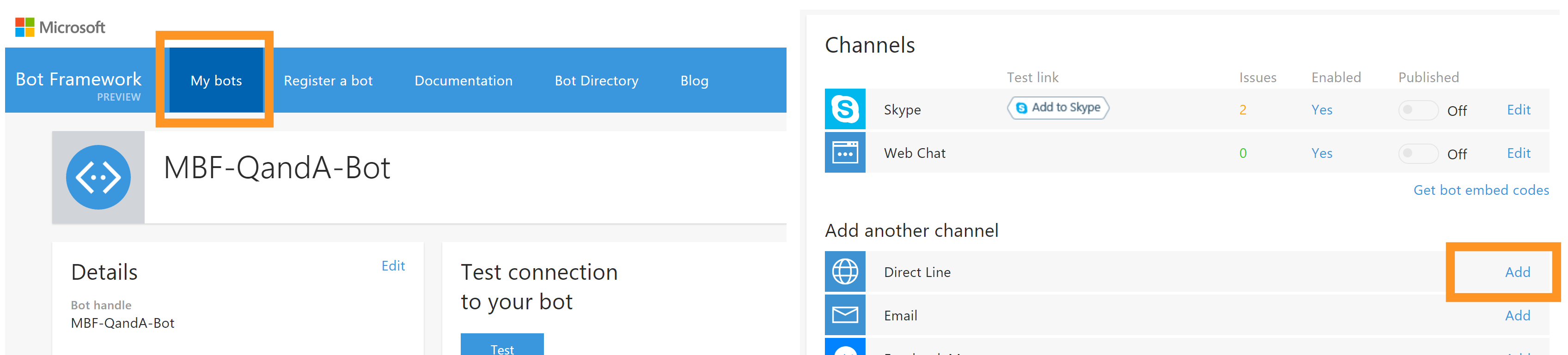
Task: Add the Email channel
Action: (1518, 315)
